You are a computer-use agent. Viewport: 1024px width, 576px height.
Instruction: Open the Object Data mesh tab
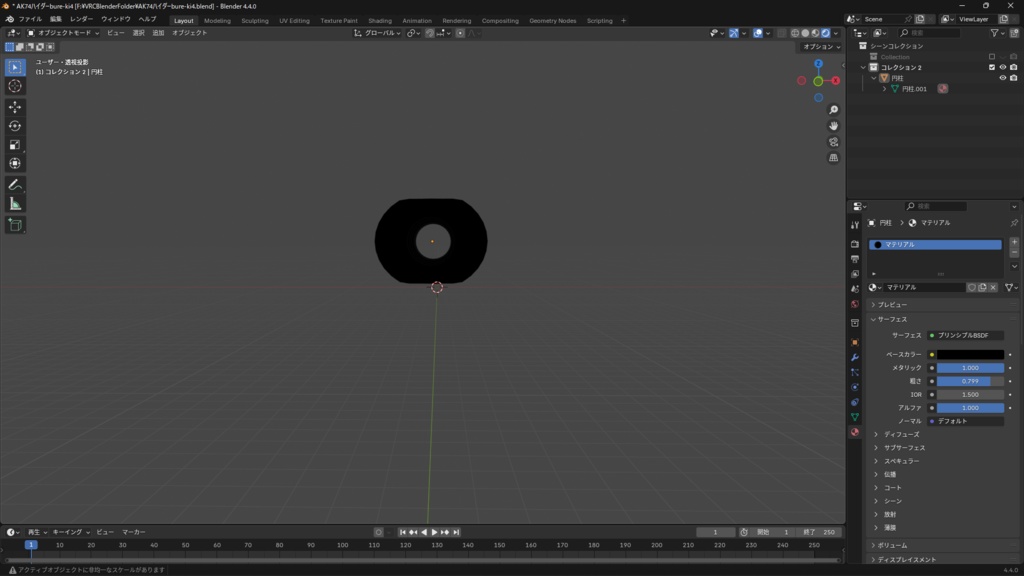point(855,417)
